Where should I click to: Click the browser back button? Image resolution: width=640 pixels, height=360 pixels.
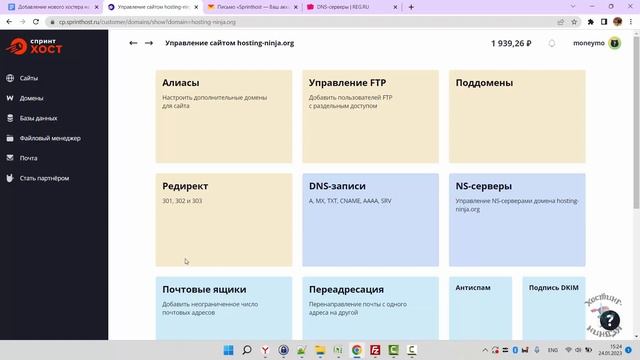point(9,22)
